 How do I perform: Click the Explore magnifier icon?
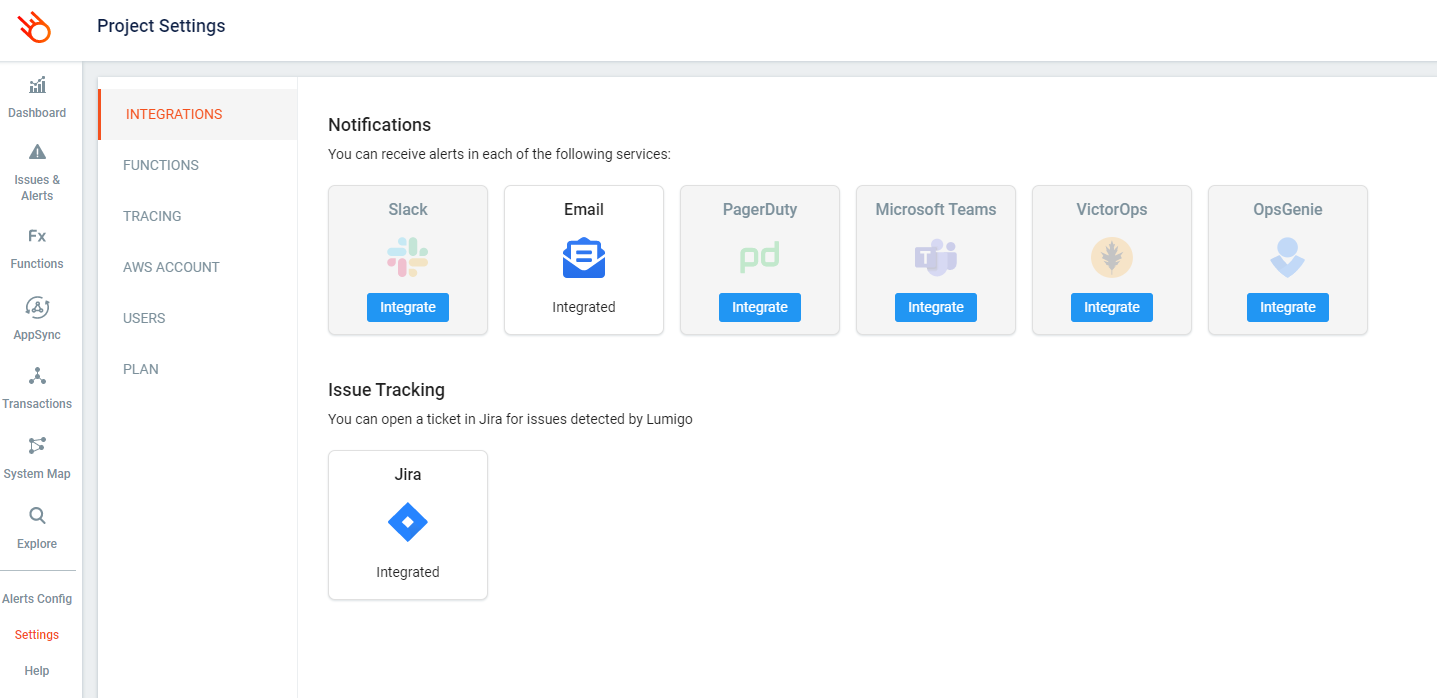coord(37,516)
